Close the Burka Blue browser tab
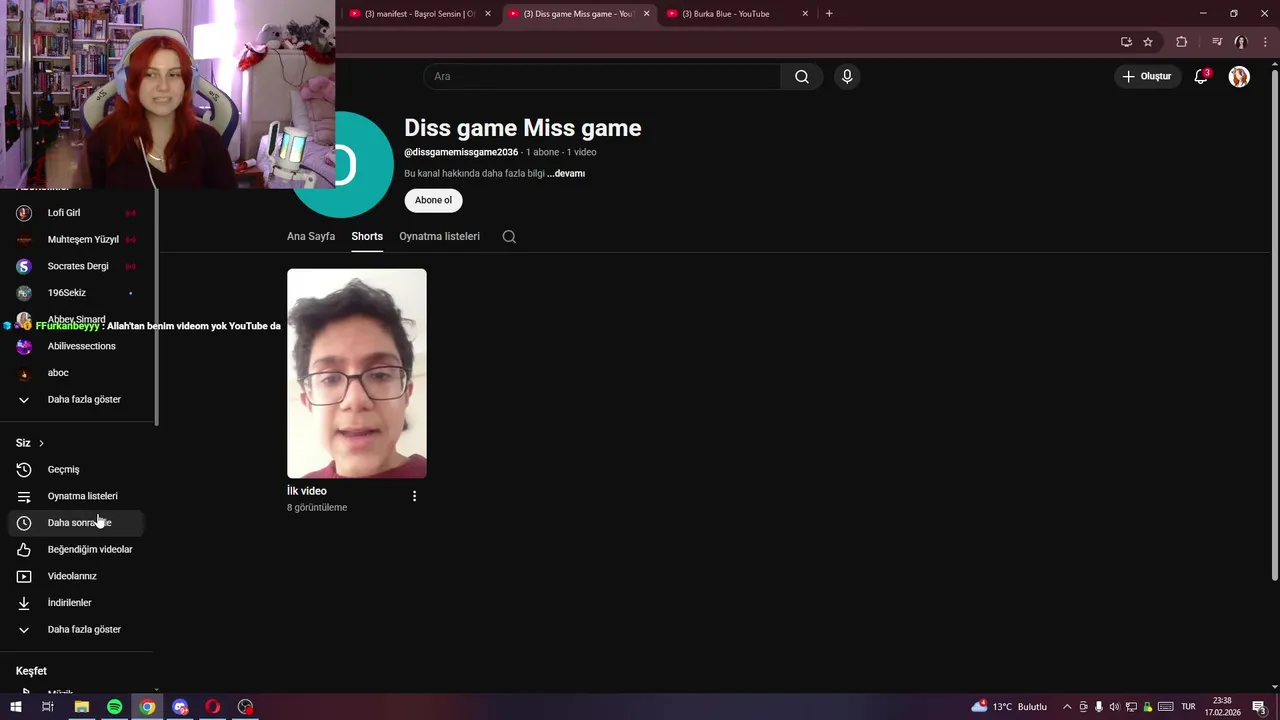 tap(804, 14)
